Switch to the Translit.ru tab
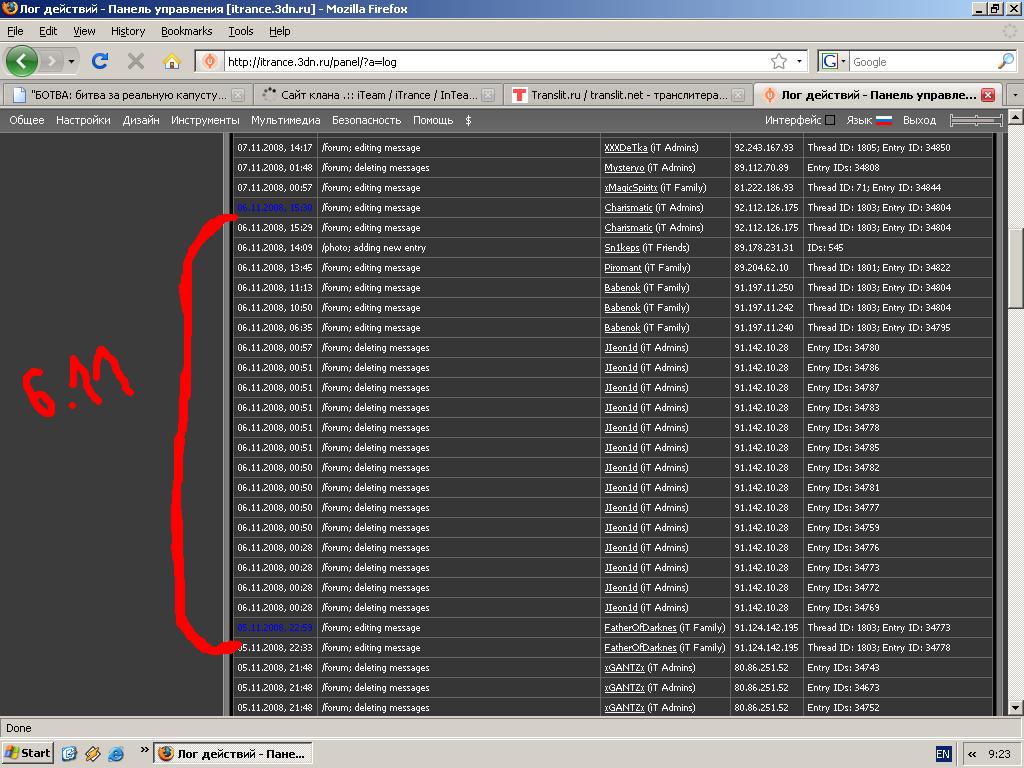 [x=620, y=95]
